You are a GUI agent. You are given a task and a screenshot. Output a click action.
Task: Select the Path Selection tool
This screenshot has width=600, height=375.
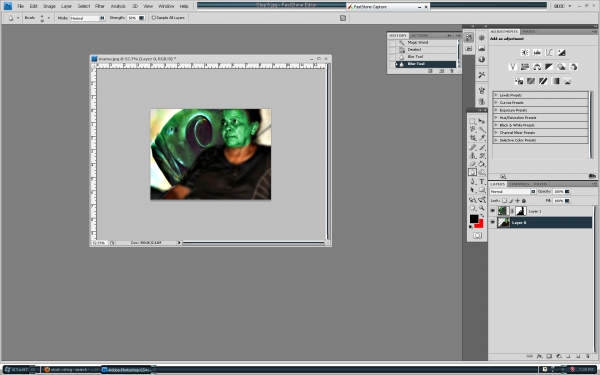[473, 190]
